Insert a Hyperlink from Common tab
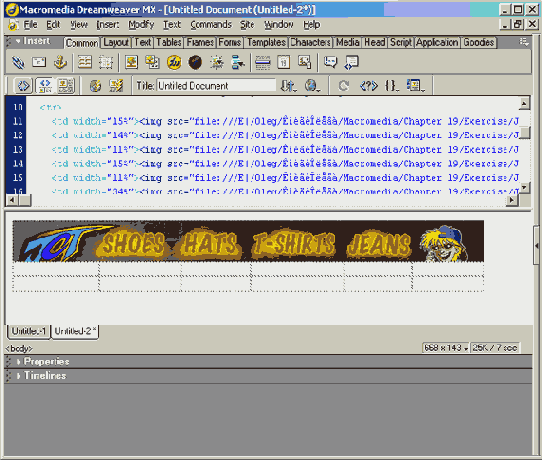Image resolution: width=542 pixels, height=460 pixels. 18,63
